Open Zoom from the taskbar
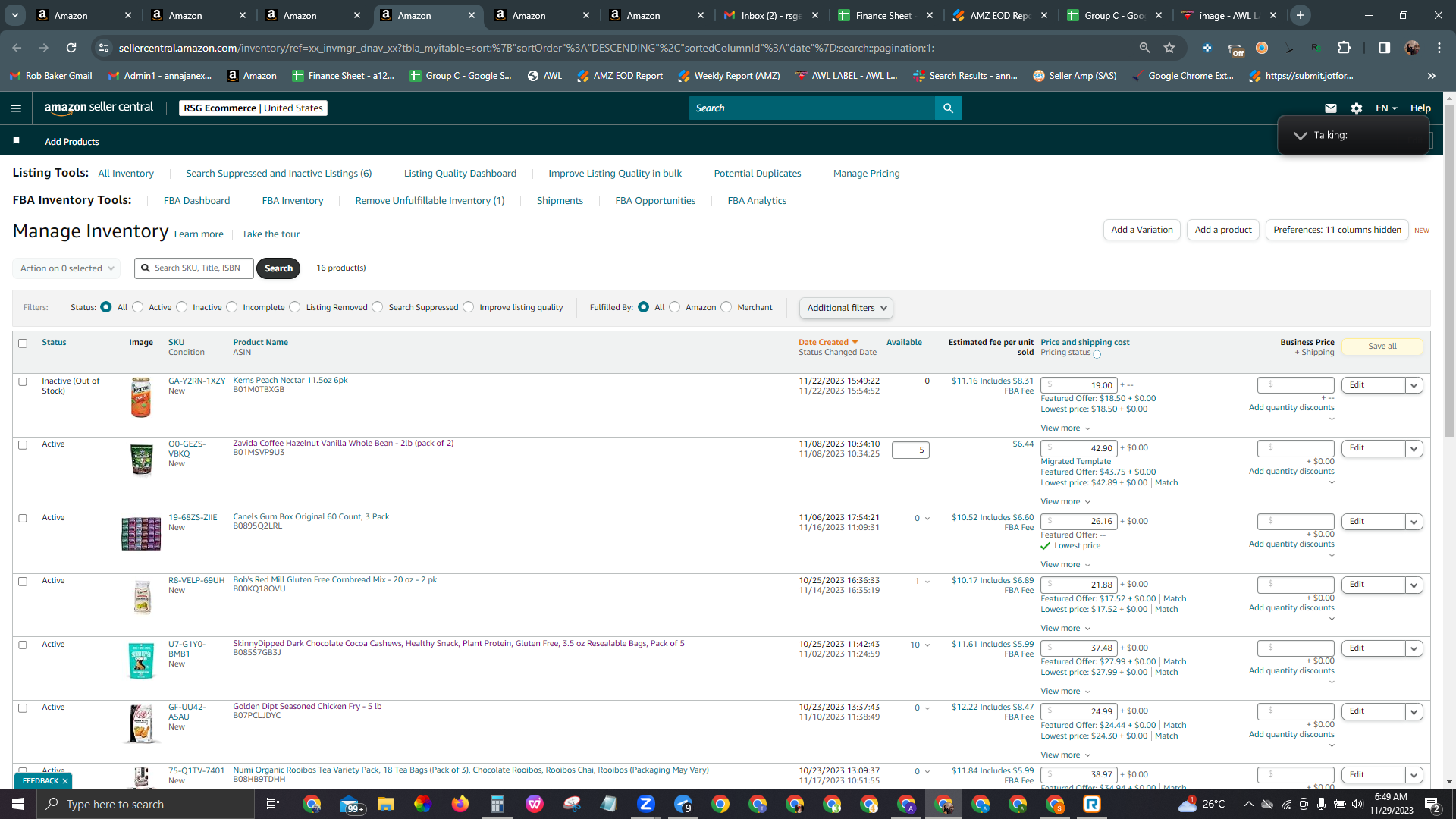 tap(645, 804)
